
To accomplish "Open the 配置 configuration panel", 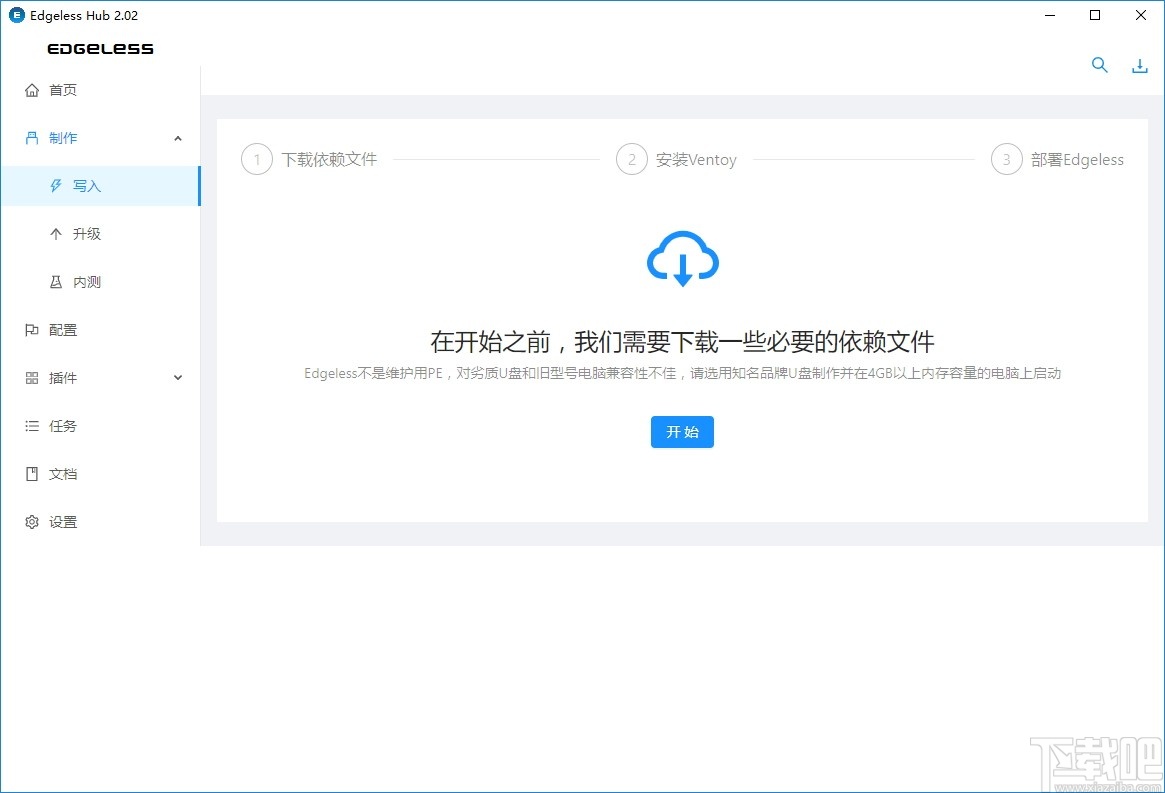I will click(61, 329).
